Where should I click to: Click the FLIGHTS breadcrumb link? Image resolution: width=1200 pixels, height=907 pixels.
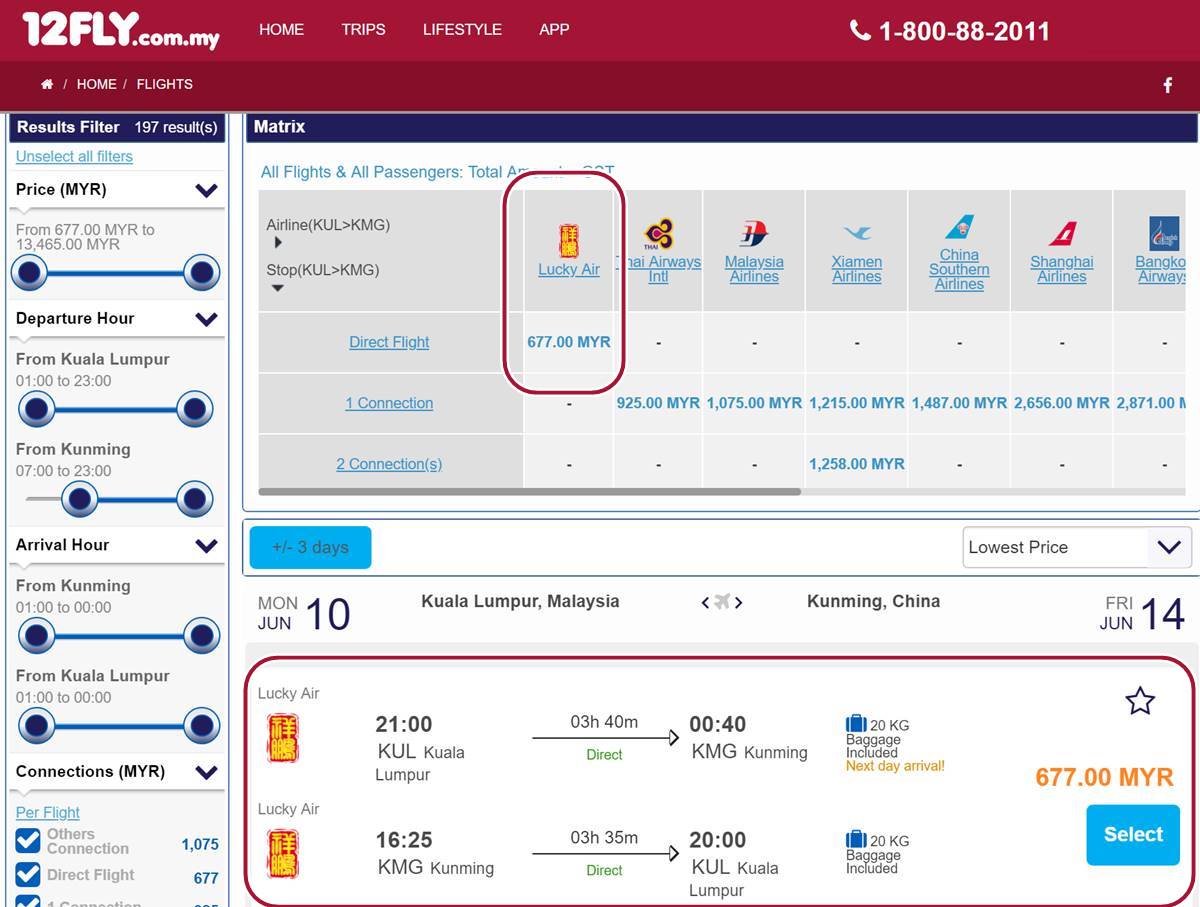pyautogui.click(x=165, y=84)
